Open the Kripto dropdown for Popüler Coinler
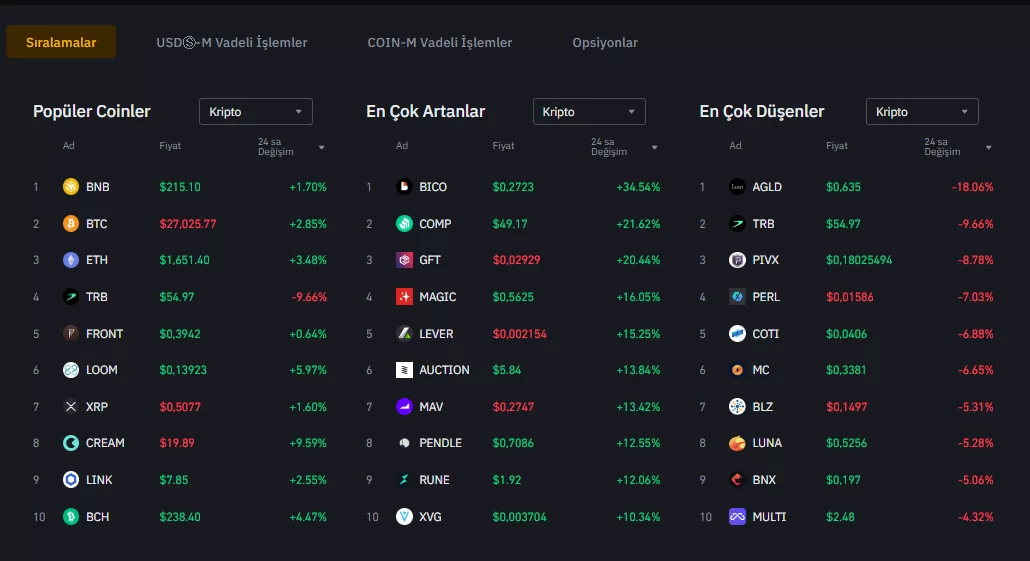The height and width of the screenshot is (561, 1030). pos(256,112)
